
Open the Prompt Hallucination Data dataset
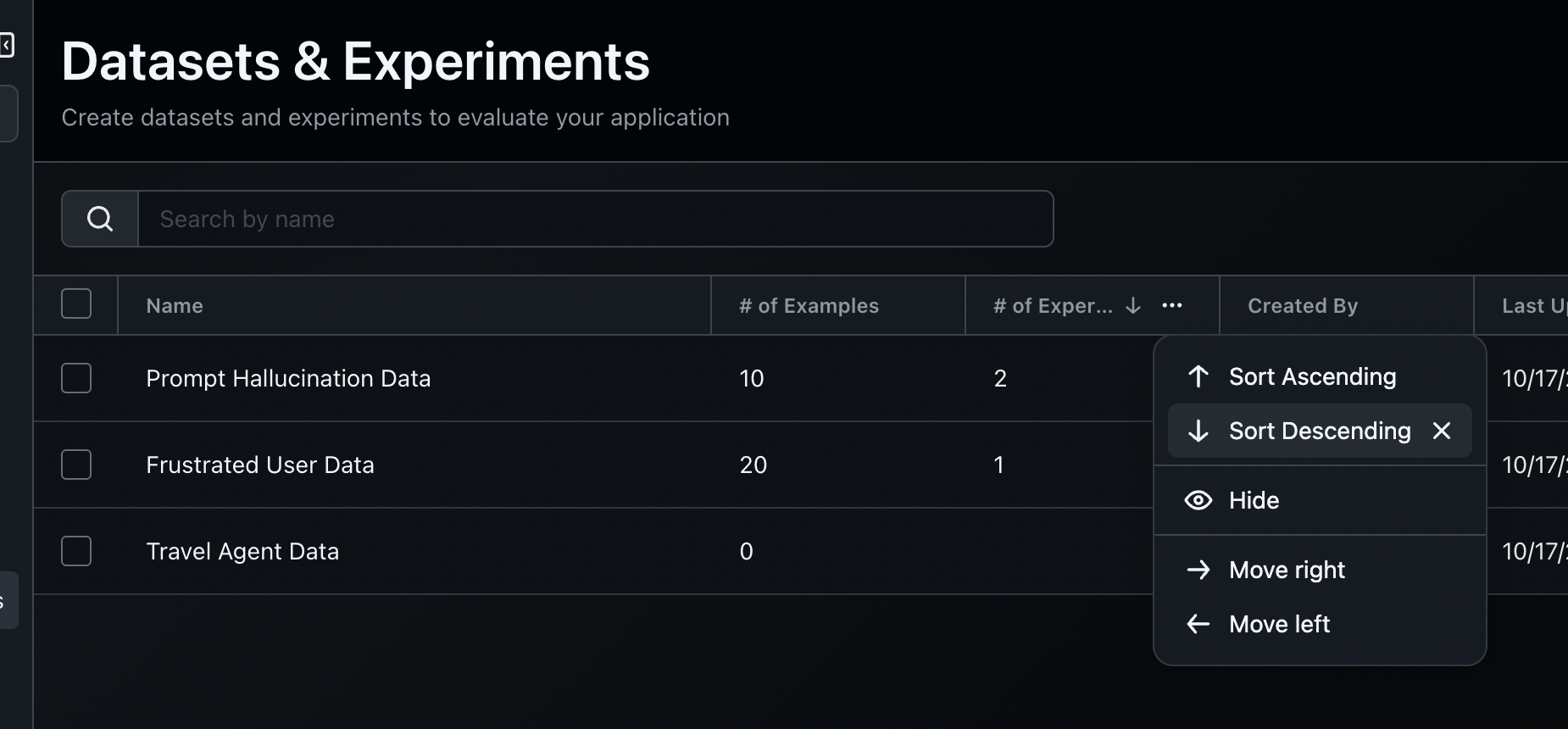coord(288,378)
